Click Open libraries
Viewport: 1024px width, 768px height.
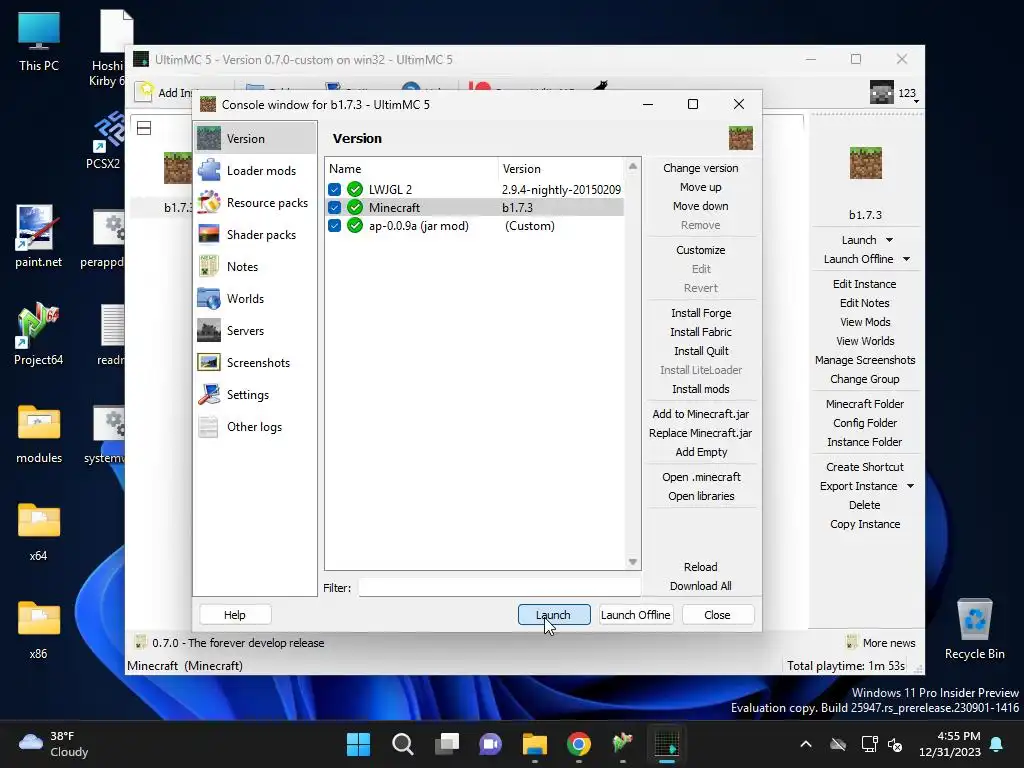coord(701,496)
